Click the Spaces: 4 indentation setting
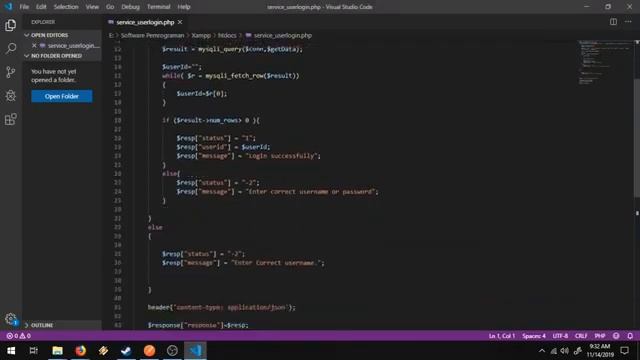The image size is (640, 360). tap(533, 336)
